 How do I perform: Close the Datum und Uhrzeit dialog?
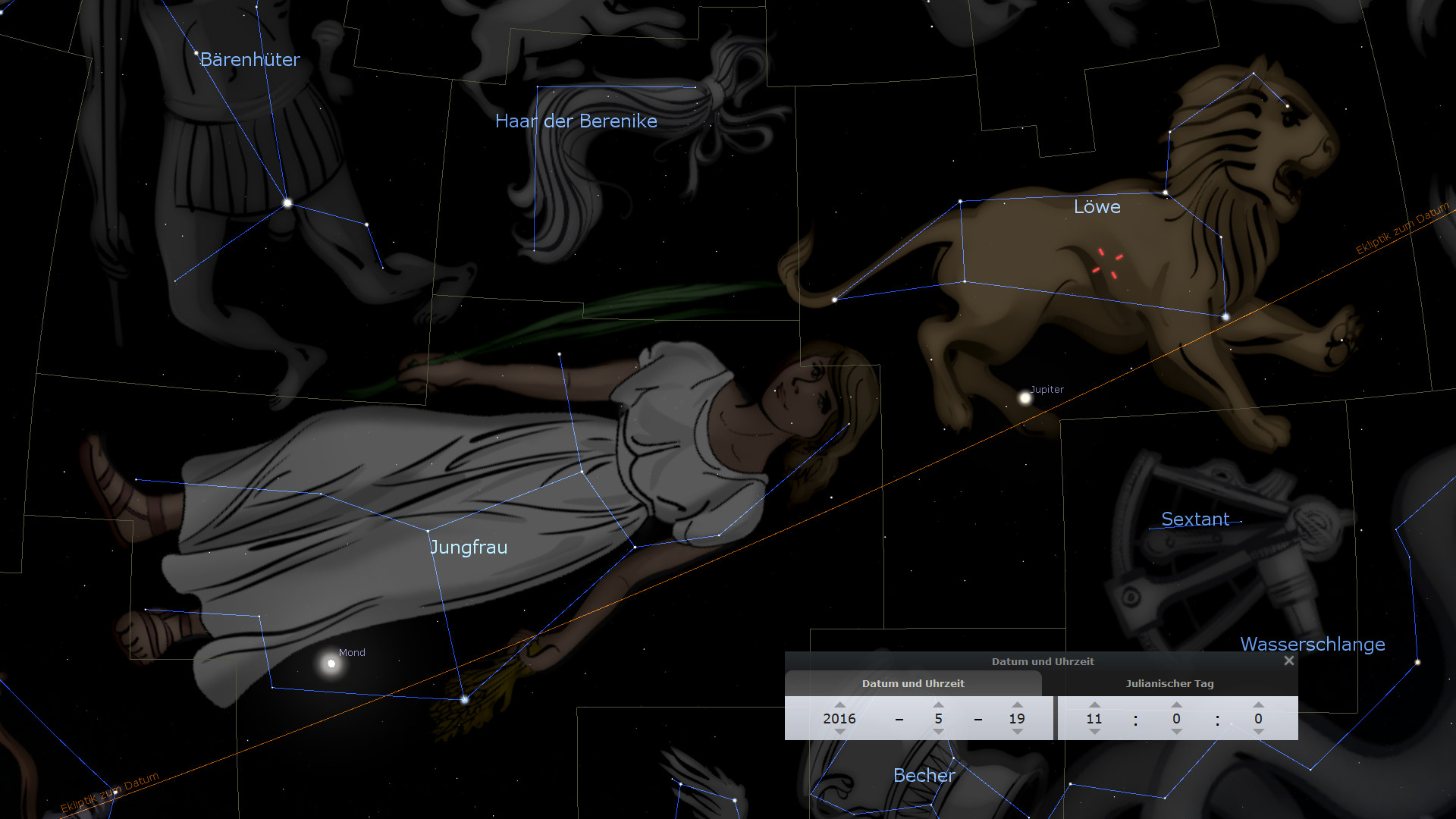(1289, 661)
